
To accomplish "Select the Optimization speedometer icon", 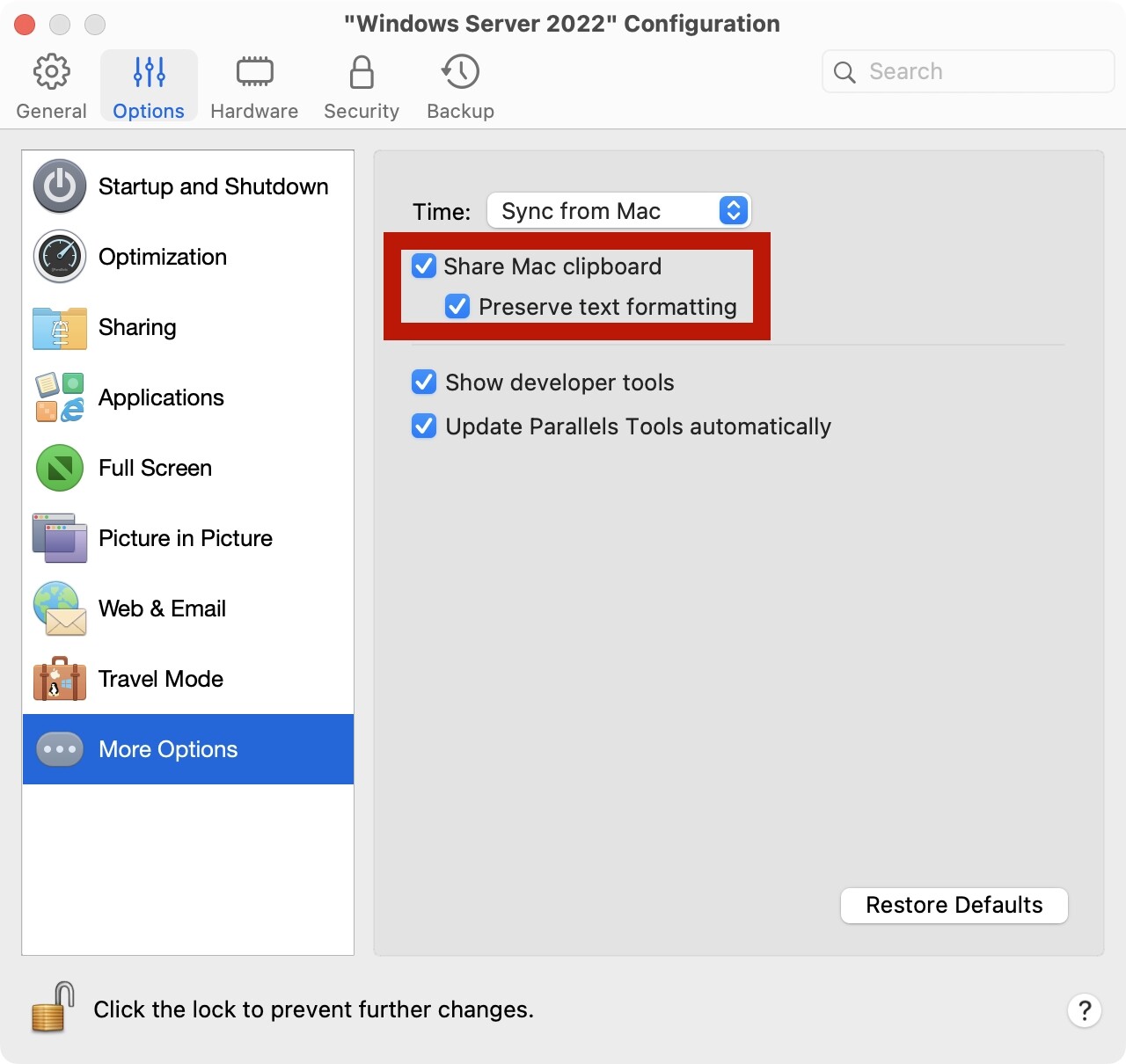I will point(60,257).
